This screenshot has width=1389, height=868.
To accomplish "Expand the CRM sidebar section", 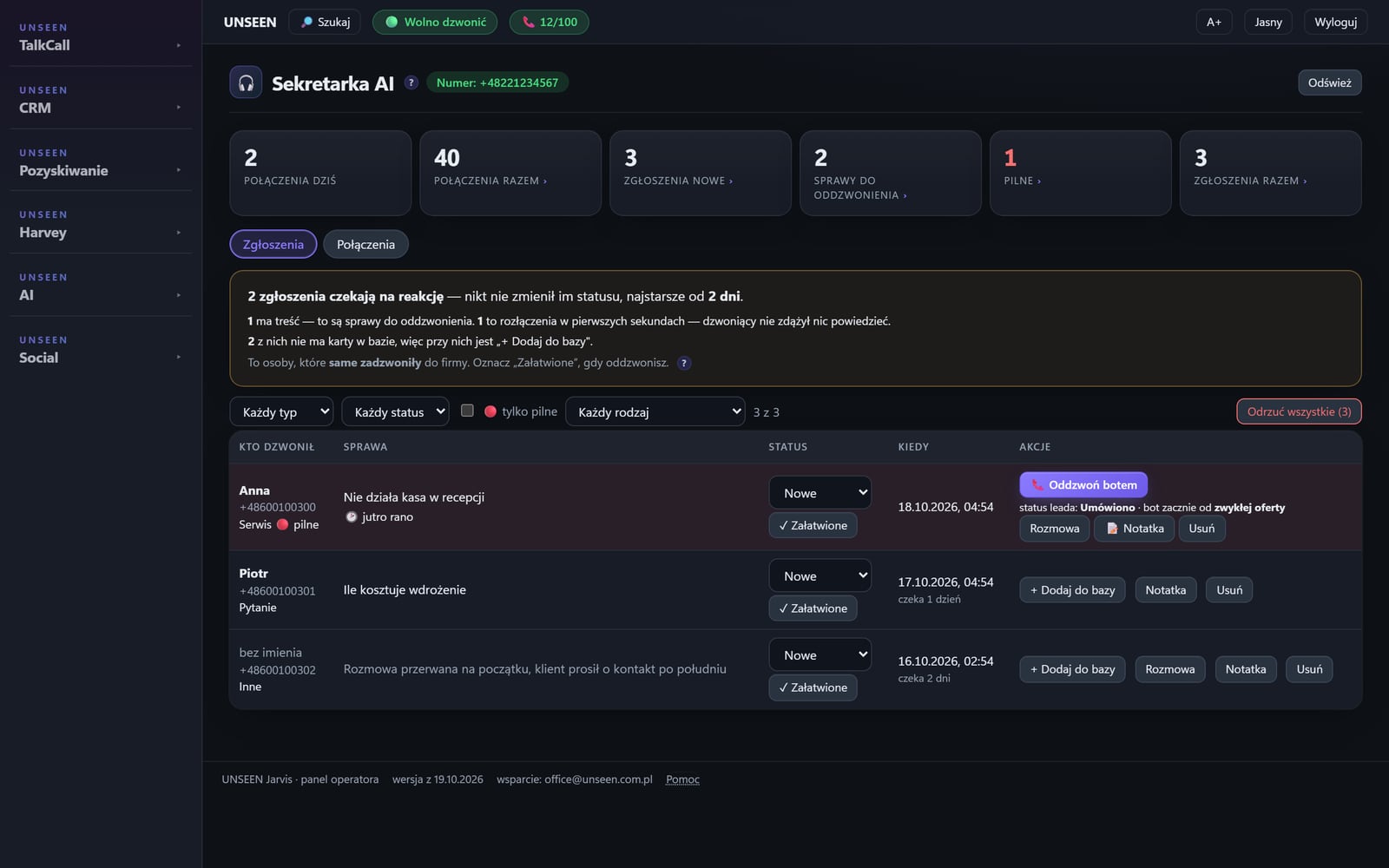I will pos(101,99).
